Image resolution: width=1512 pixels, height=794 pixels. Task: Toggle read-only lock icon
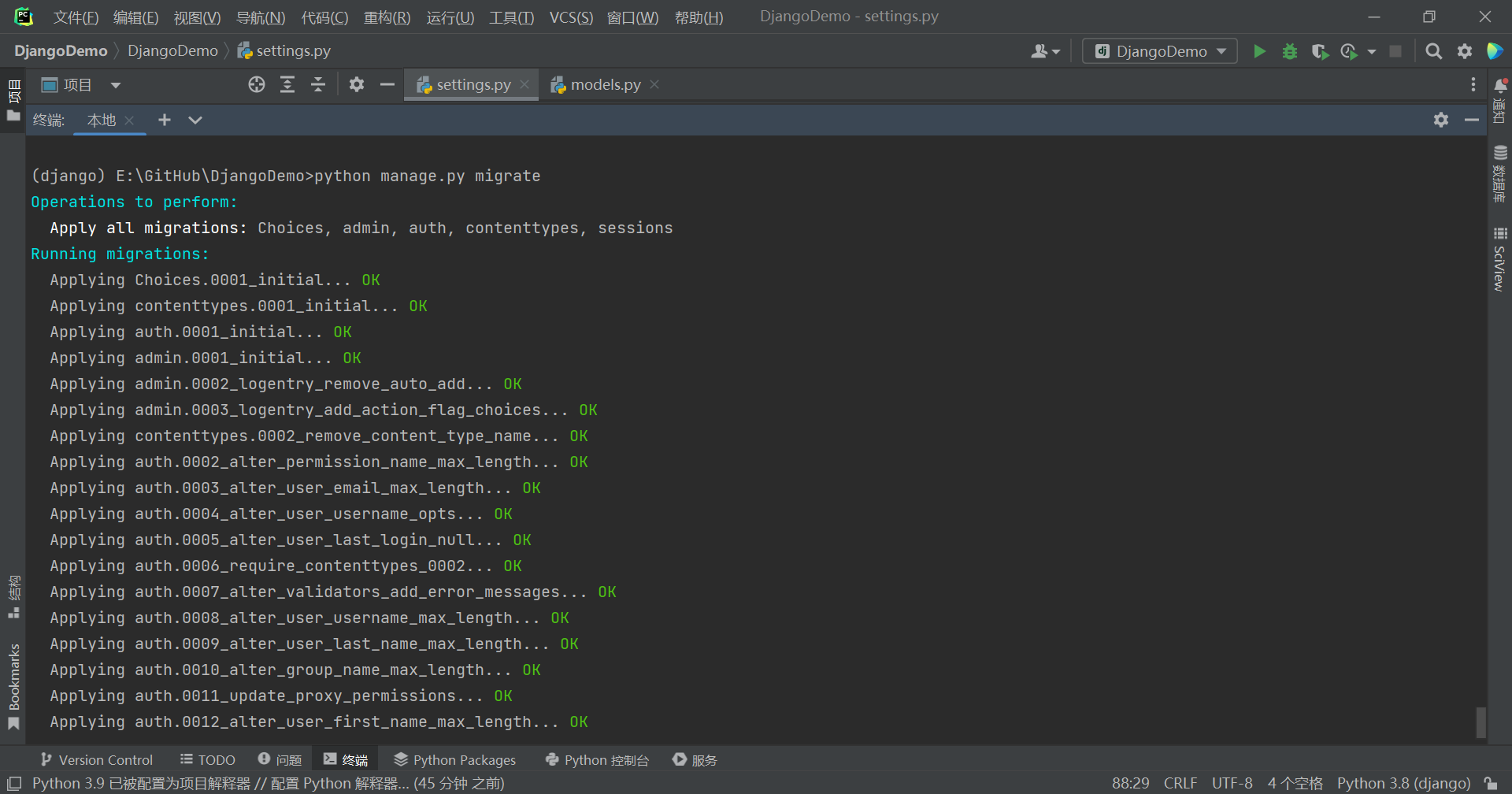click(x=1491, y=784)
